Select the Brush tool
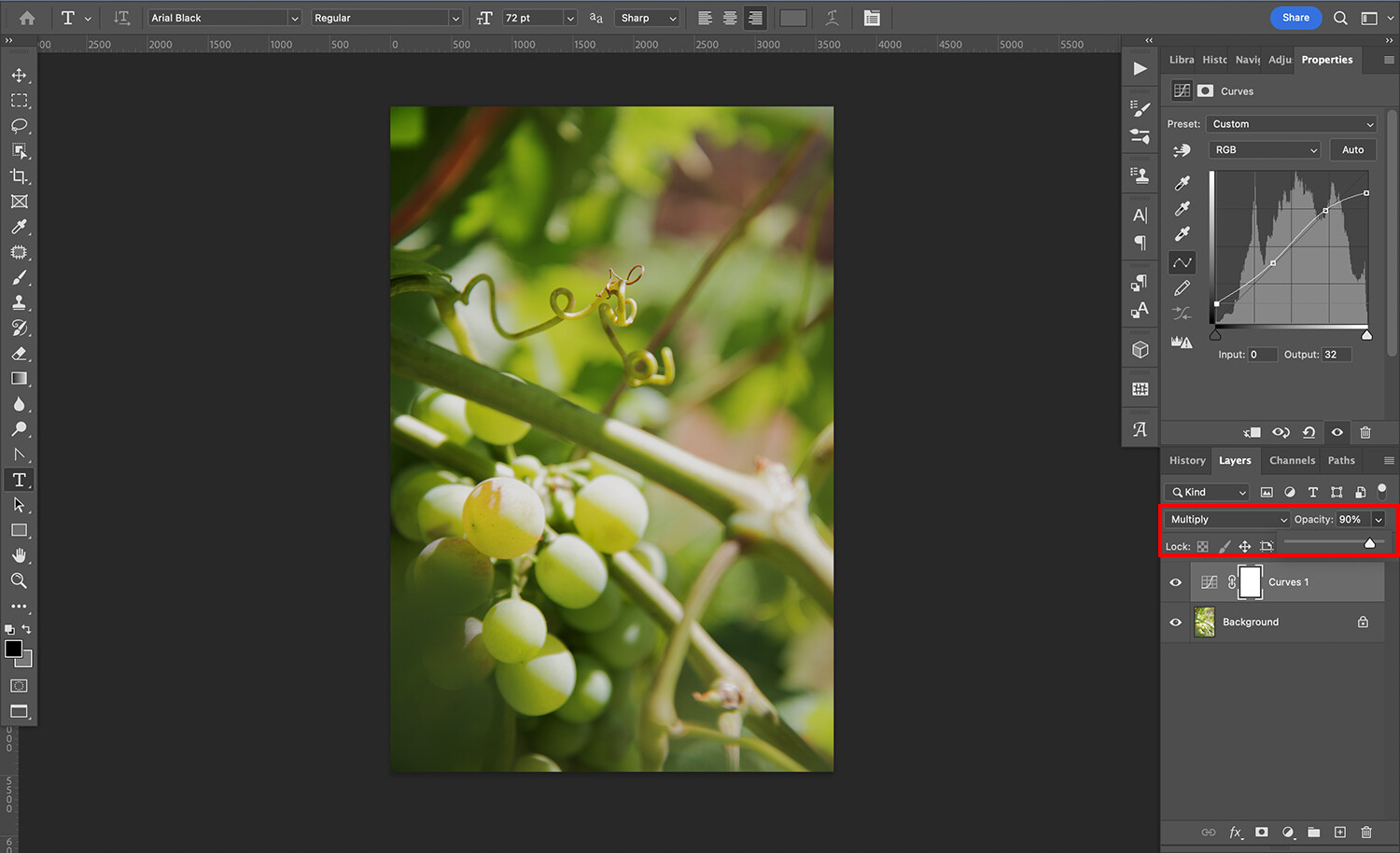The image size is (1400, 853). (19, 278)
